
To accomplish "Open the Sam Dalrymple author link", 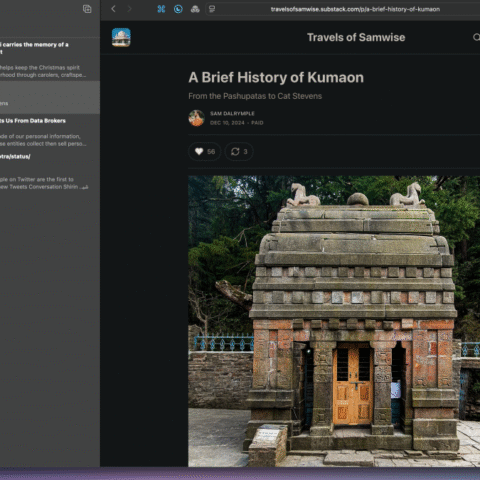I will click(x=232, y=114).
